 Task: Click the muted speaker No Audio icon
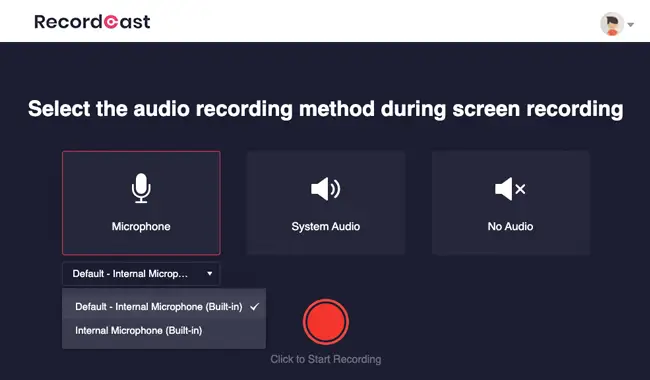510,189
